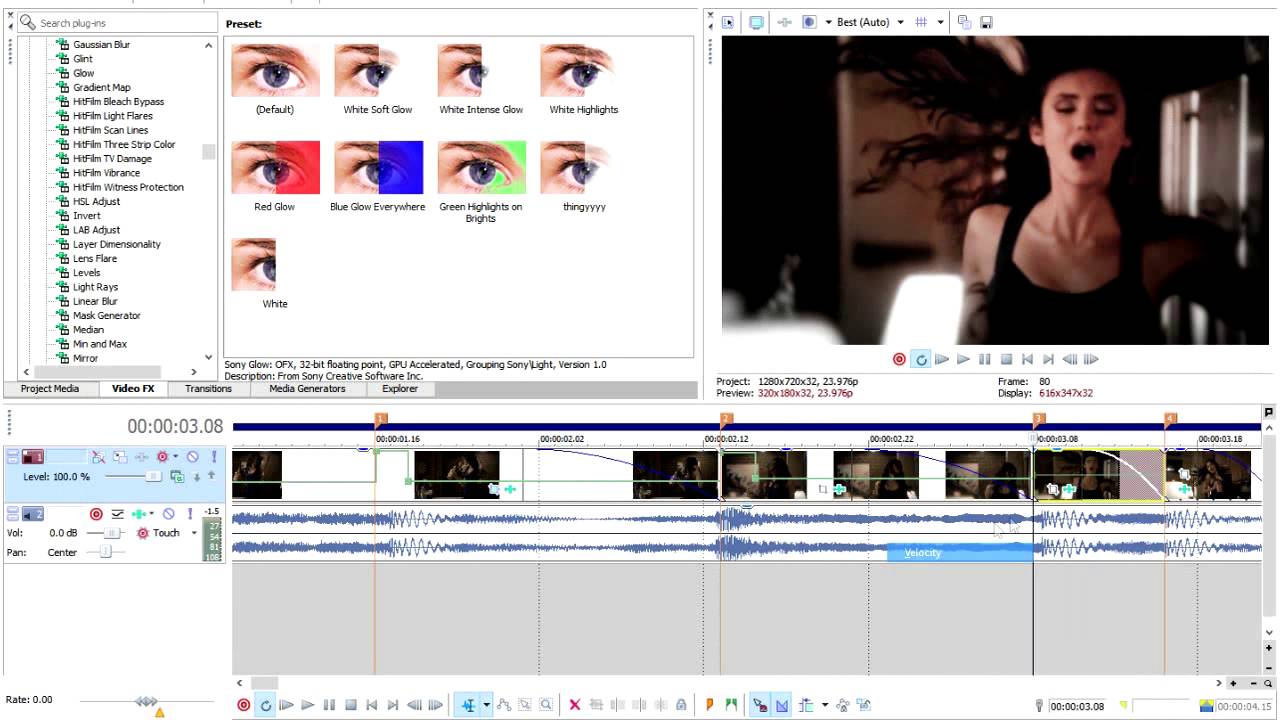Viewport: 1280px width, 720px height.
Task: Click the Ignore Event Grouping icon
Action: (x=864, y=705)
